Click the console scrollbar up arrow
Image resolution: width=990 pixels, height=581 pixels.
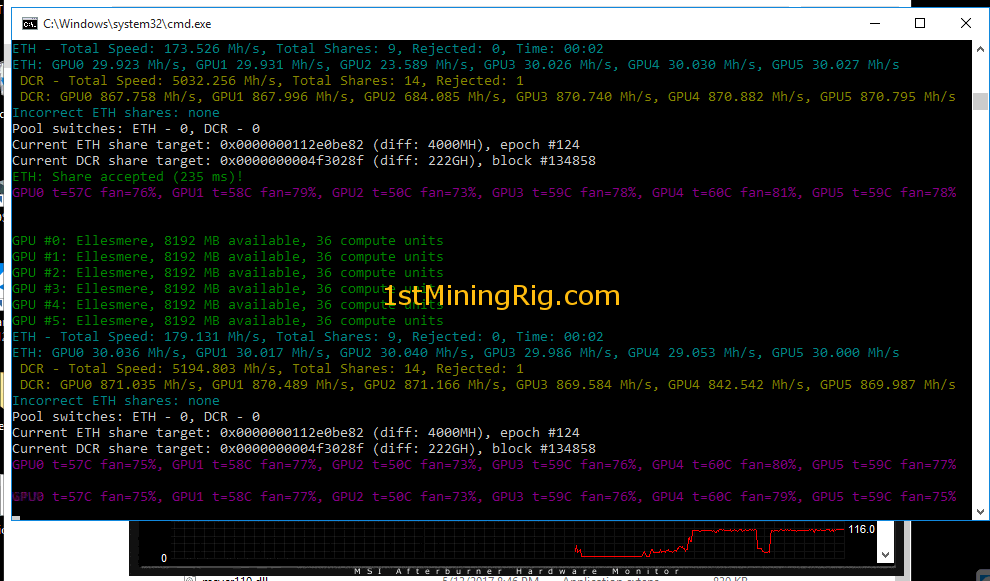(x=980, y=48)
